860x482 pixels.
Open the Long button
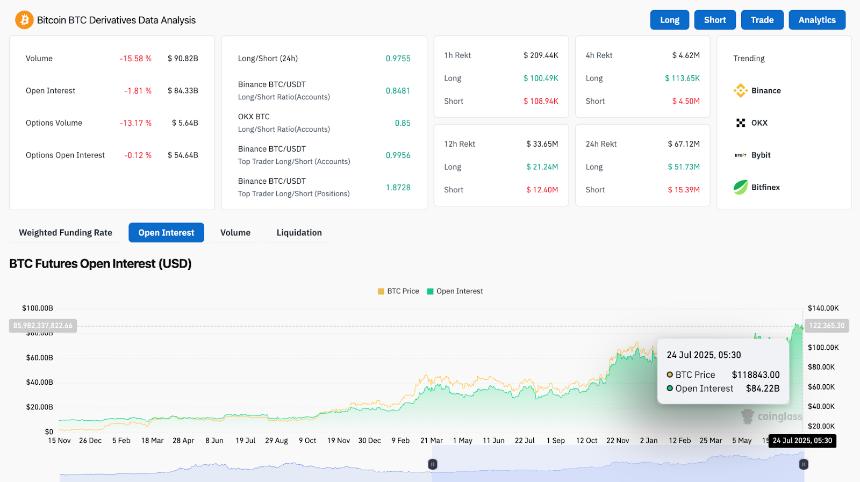(x=669, y=20)
